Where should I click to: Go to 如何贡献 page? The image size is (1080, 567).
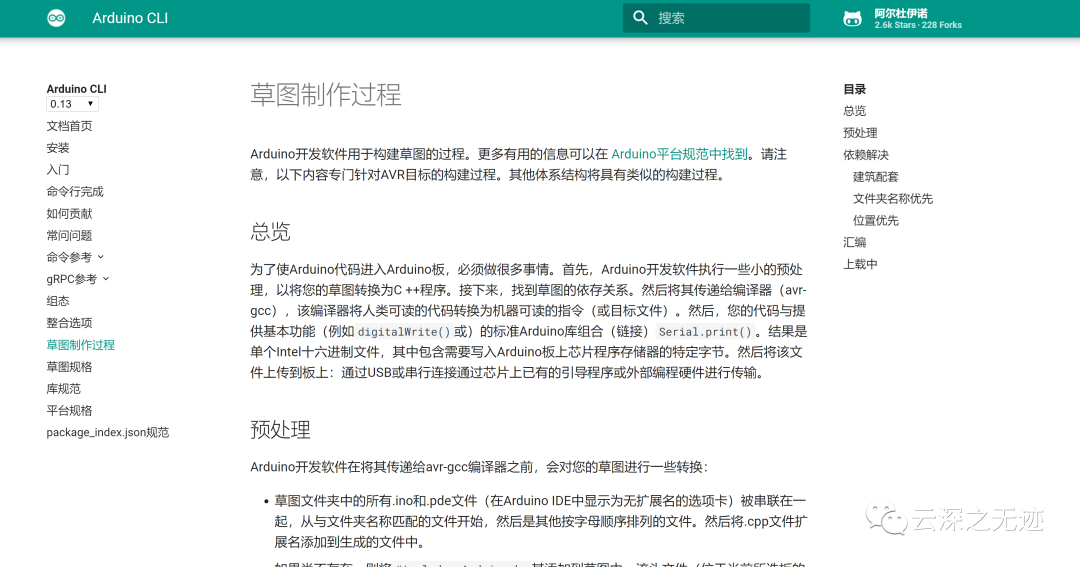point(70,214)
